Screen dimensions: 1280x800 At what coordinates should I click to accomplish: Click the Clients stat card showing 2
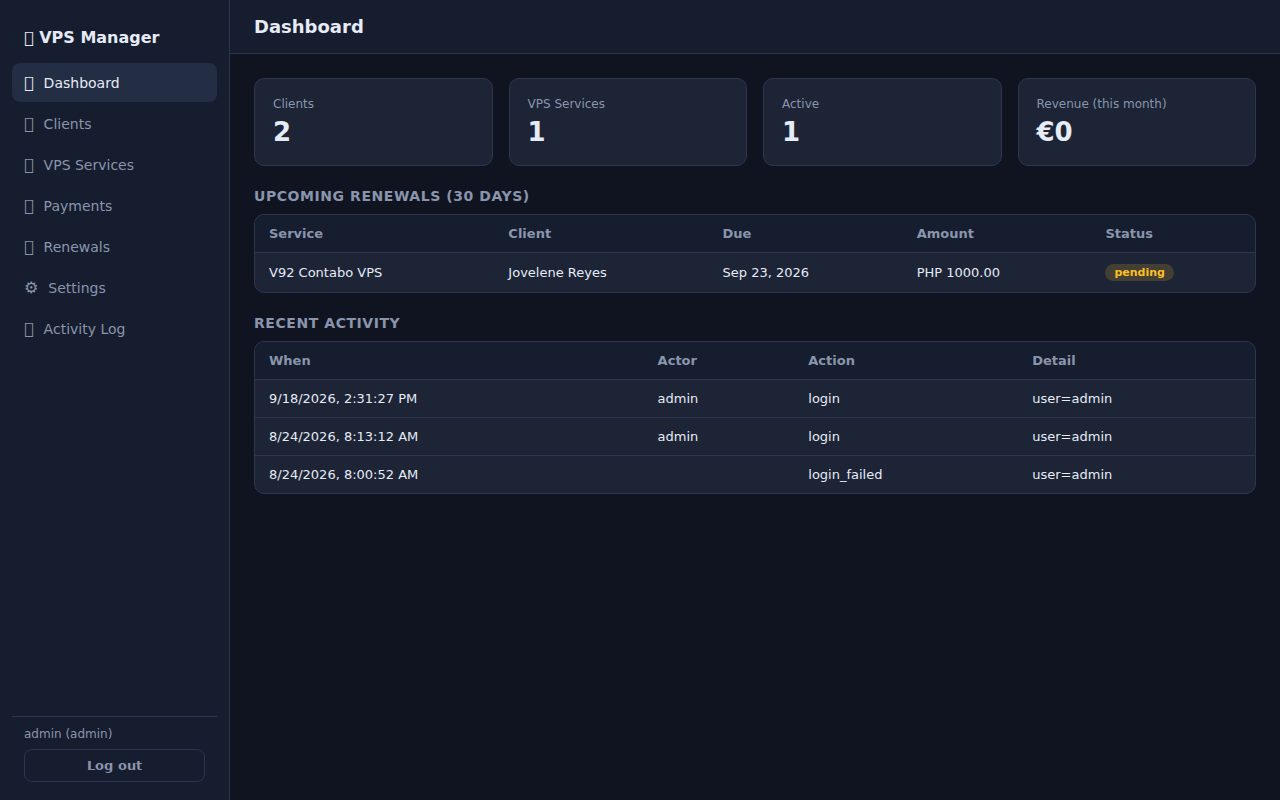pyautogui.click(x=373, y=122)
